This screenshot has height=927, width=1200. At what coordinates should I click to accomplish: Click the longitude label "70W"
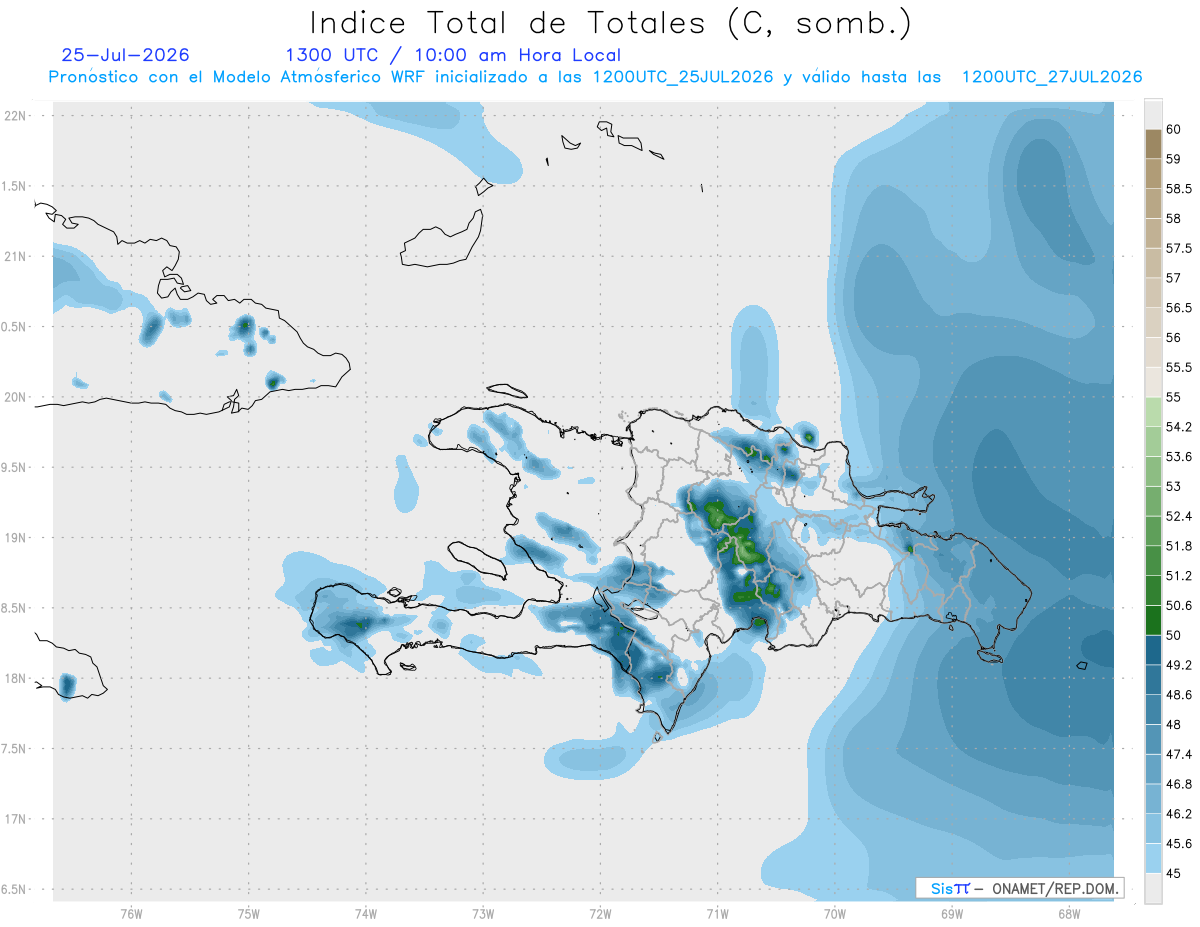(835, 914)
